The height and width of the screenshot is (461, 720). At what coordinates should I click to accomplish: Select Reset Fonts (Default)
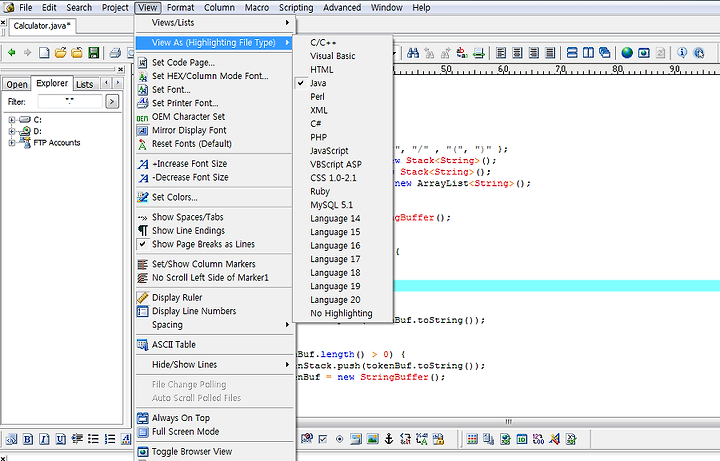coord(214,144)
